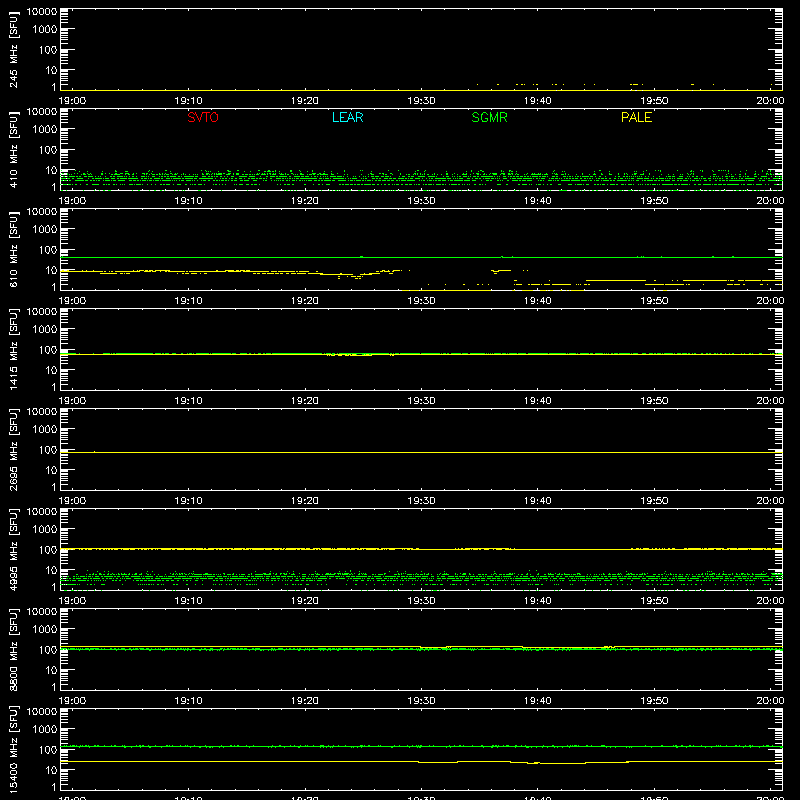Click the 1000 y-axis value on 8800 MHz plot

(x=45, y=630)
